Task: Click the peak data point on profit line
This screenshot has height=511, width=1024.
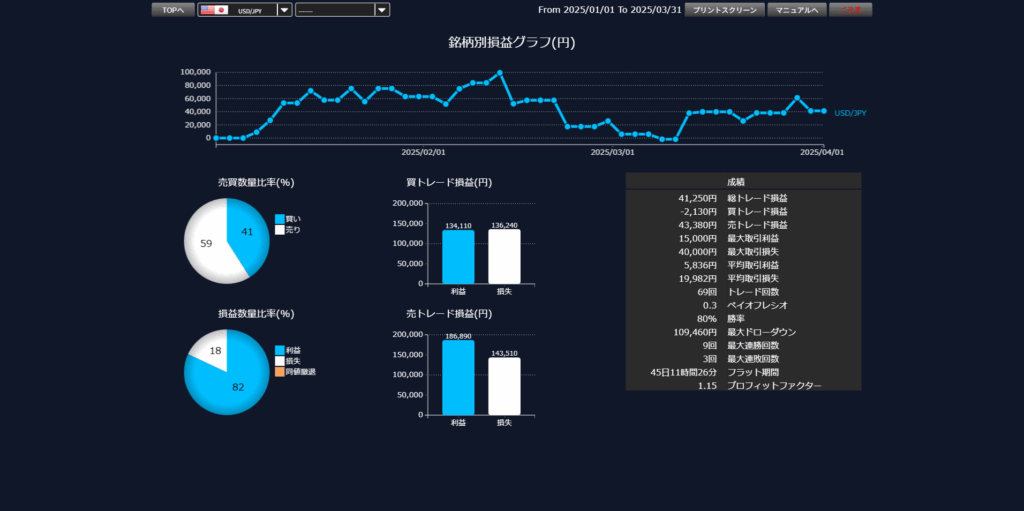Action: tap(500, 73)
